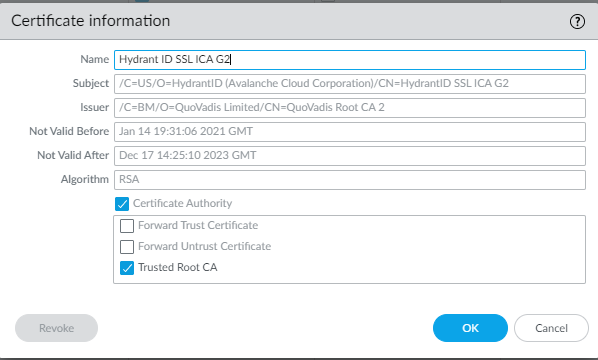Click the 'Forward Untrust Certificate' label text

pyautogui.click(x=204, y=246)
